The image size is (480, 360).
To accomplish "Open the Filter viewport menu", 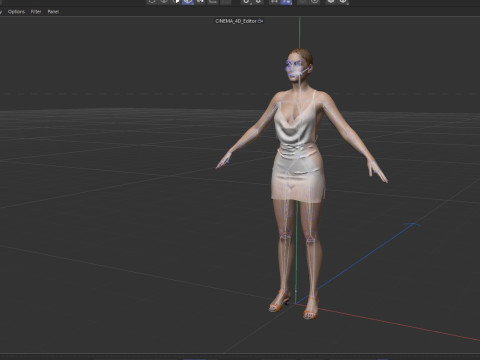I will pos(36,12).
